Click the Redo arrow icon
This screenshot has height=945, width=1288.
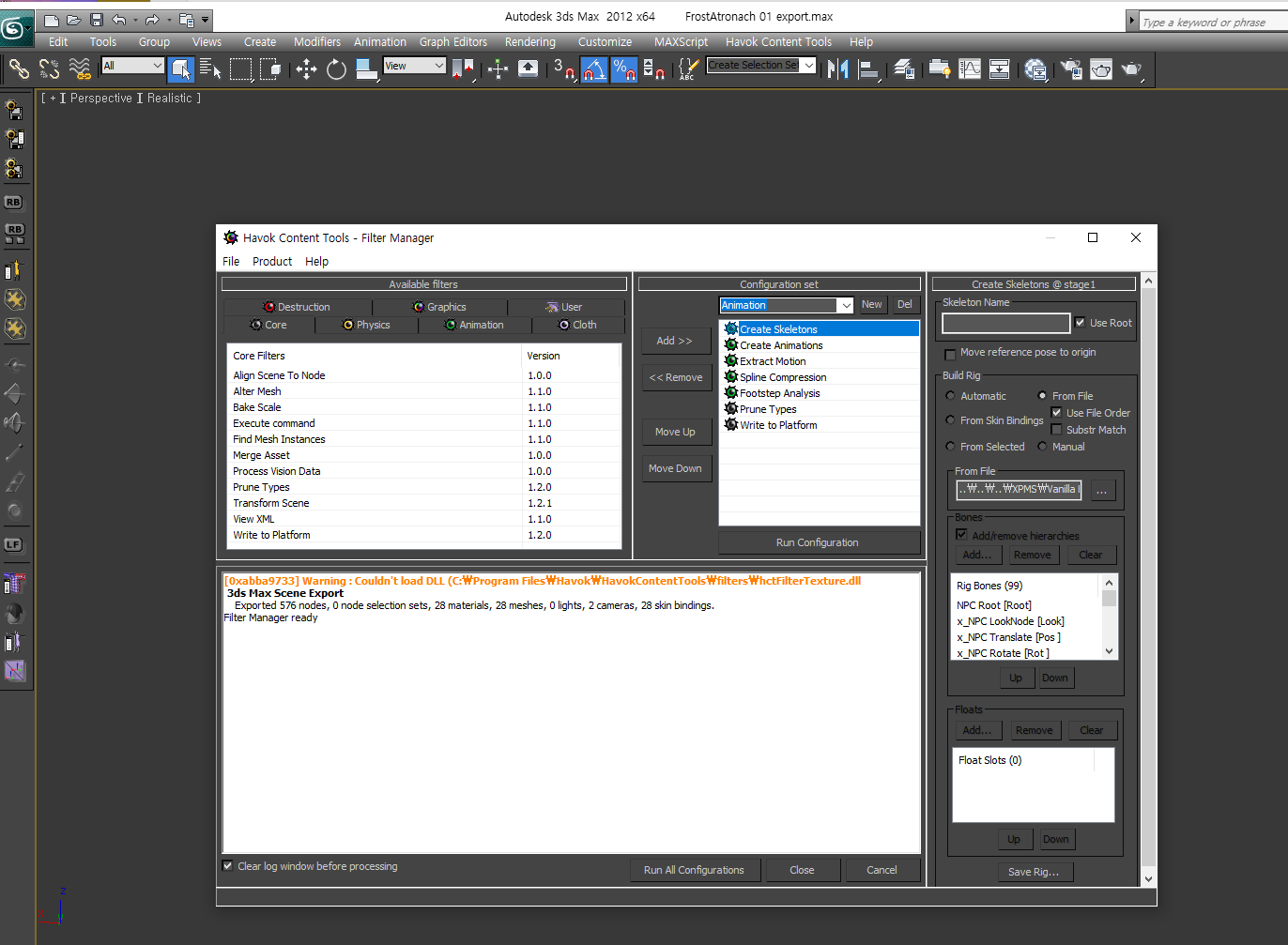[151, 20]
